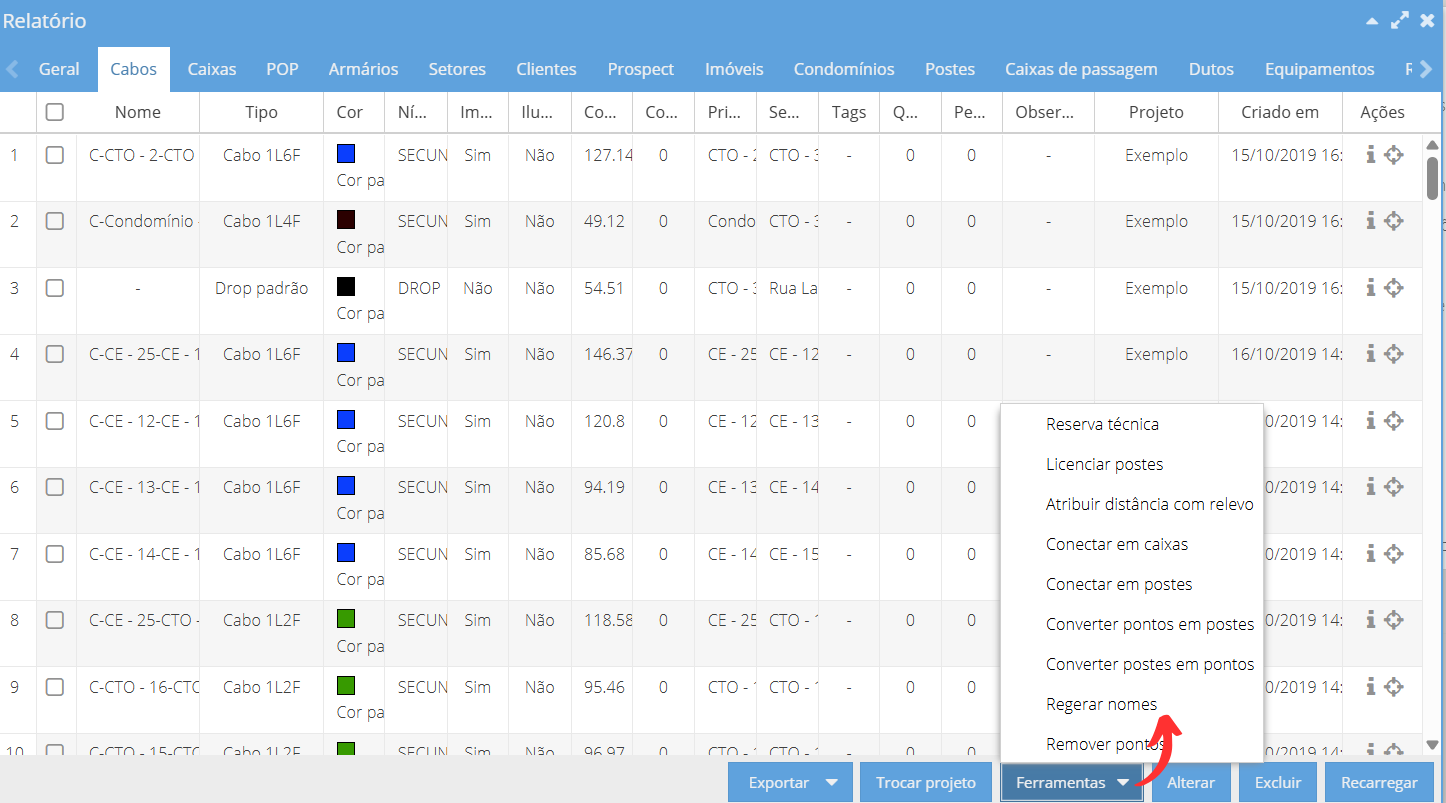Click the Alterar button
The height and width of the screenshot is (803, 1446).
click(1191, 783)
